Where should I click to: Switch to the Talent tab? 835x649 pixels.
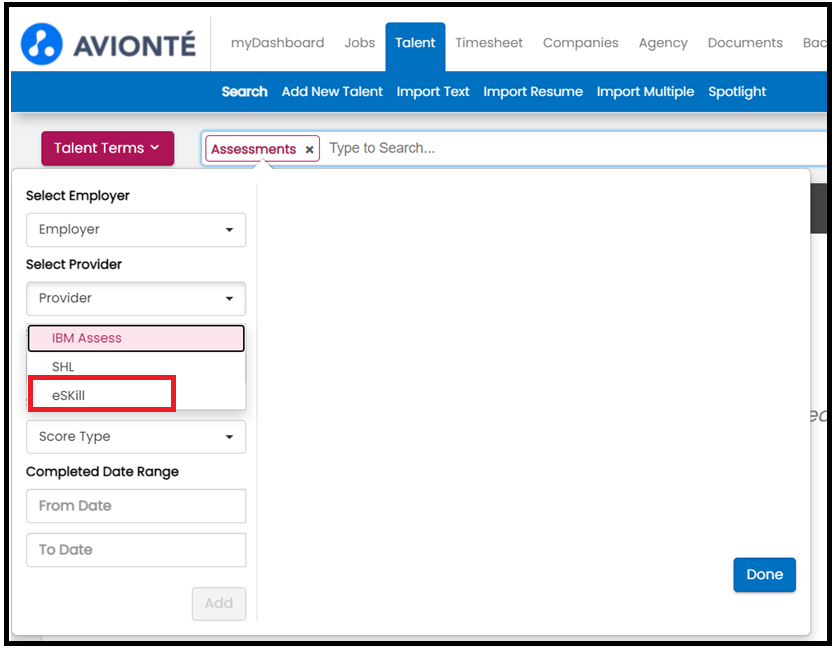click(x=415, y=46)
